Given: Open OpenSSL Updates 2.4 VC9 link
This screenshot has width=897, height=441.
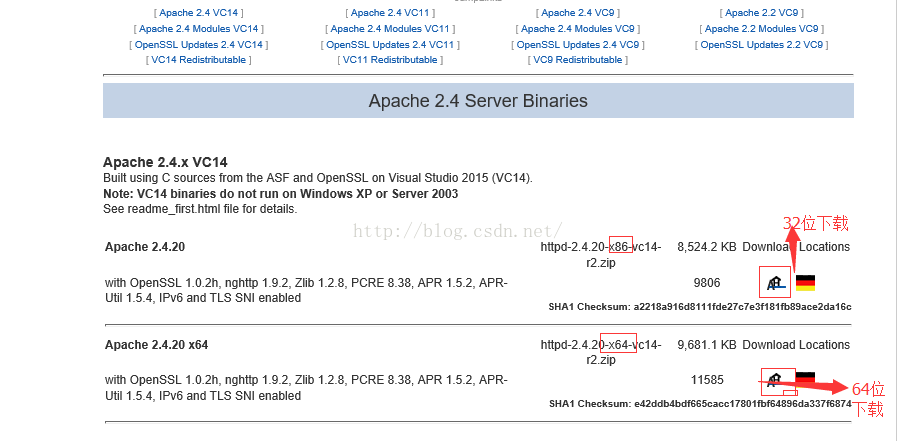Looking at the screenshot, I should [578, 45].
